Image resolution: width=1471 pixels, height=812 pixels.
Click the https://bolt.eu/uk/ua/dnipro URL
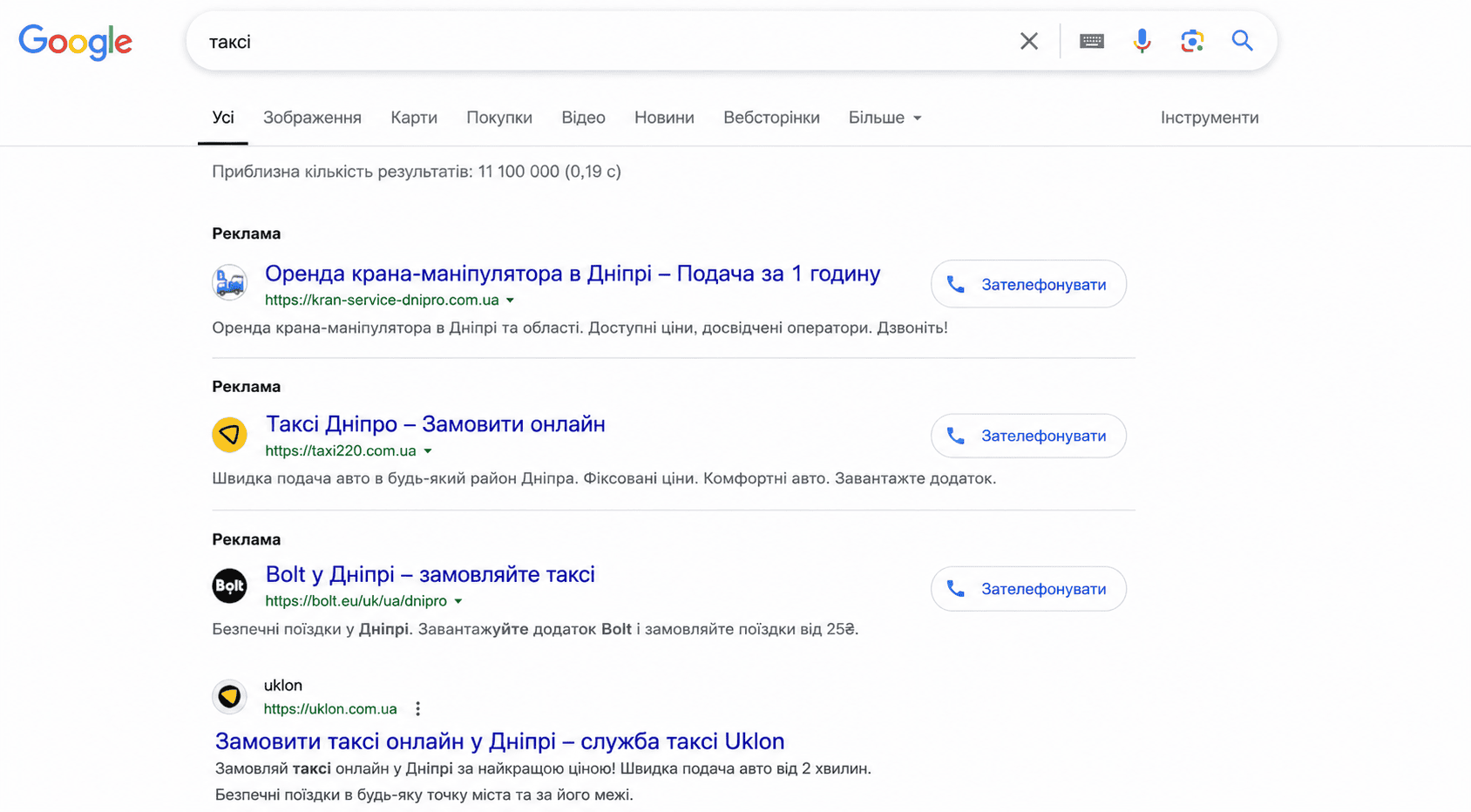coord(356,601)
